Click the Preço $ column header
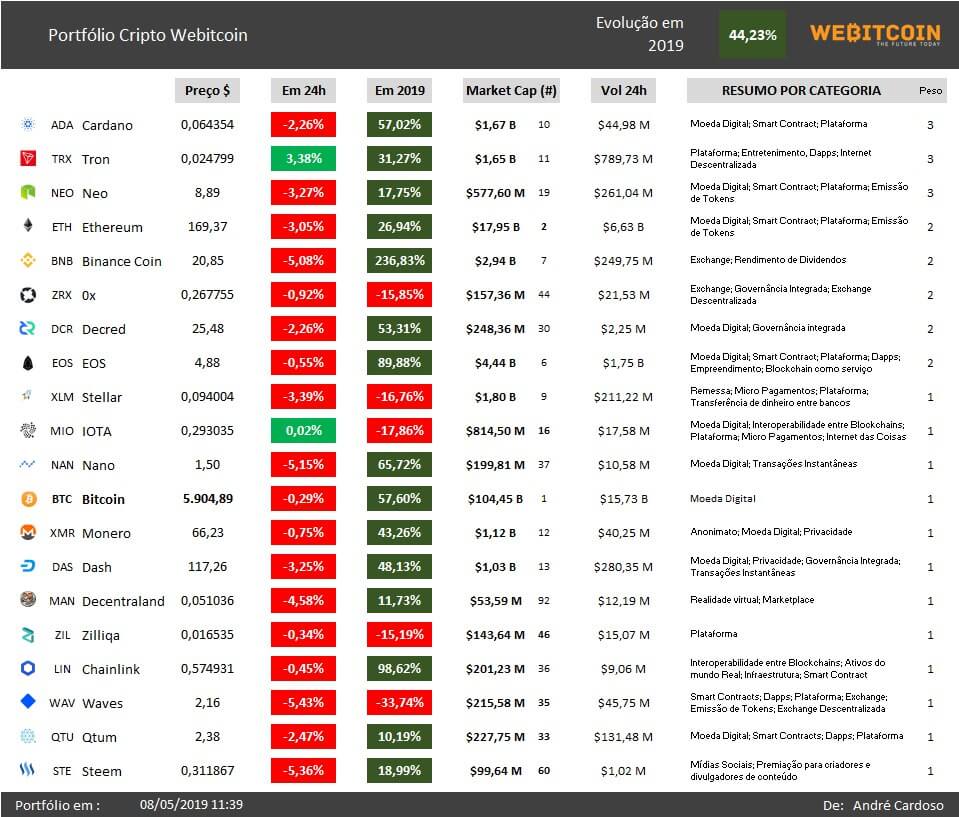Screen dimensions: 959x817 (x=207, y=91)
